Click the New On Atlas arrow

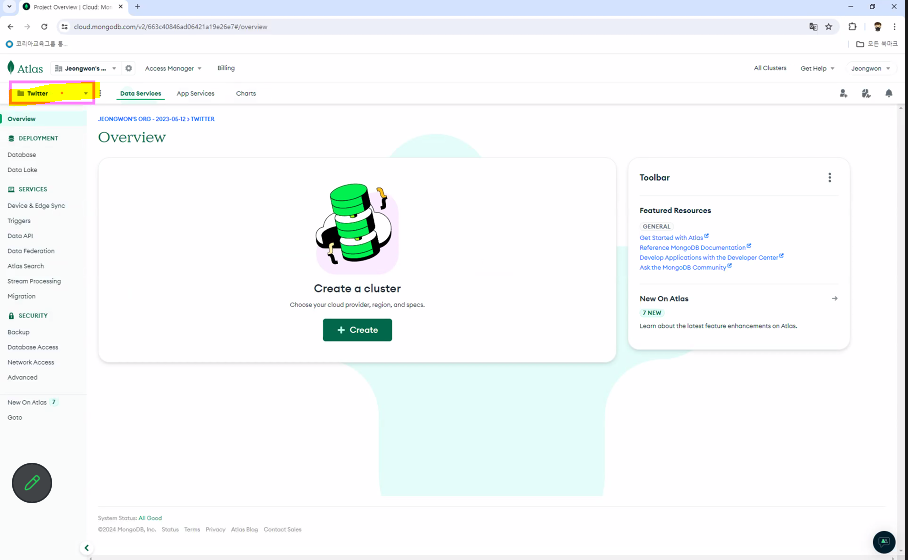point(834,299)
